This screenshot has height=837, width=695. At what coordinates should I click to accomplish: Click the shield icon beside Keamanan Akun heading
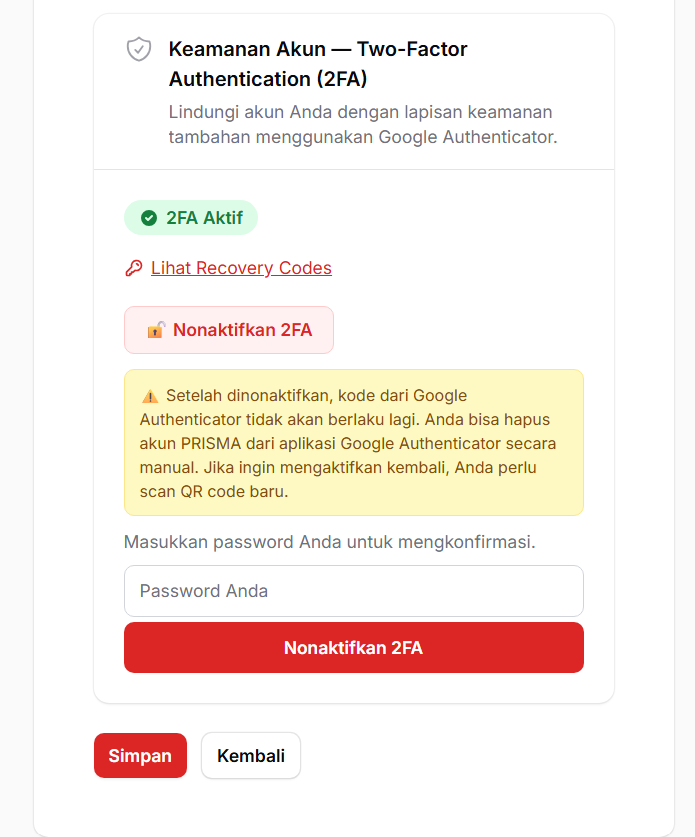[138, 50]
